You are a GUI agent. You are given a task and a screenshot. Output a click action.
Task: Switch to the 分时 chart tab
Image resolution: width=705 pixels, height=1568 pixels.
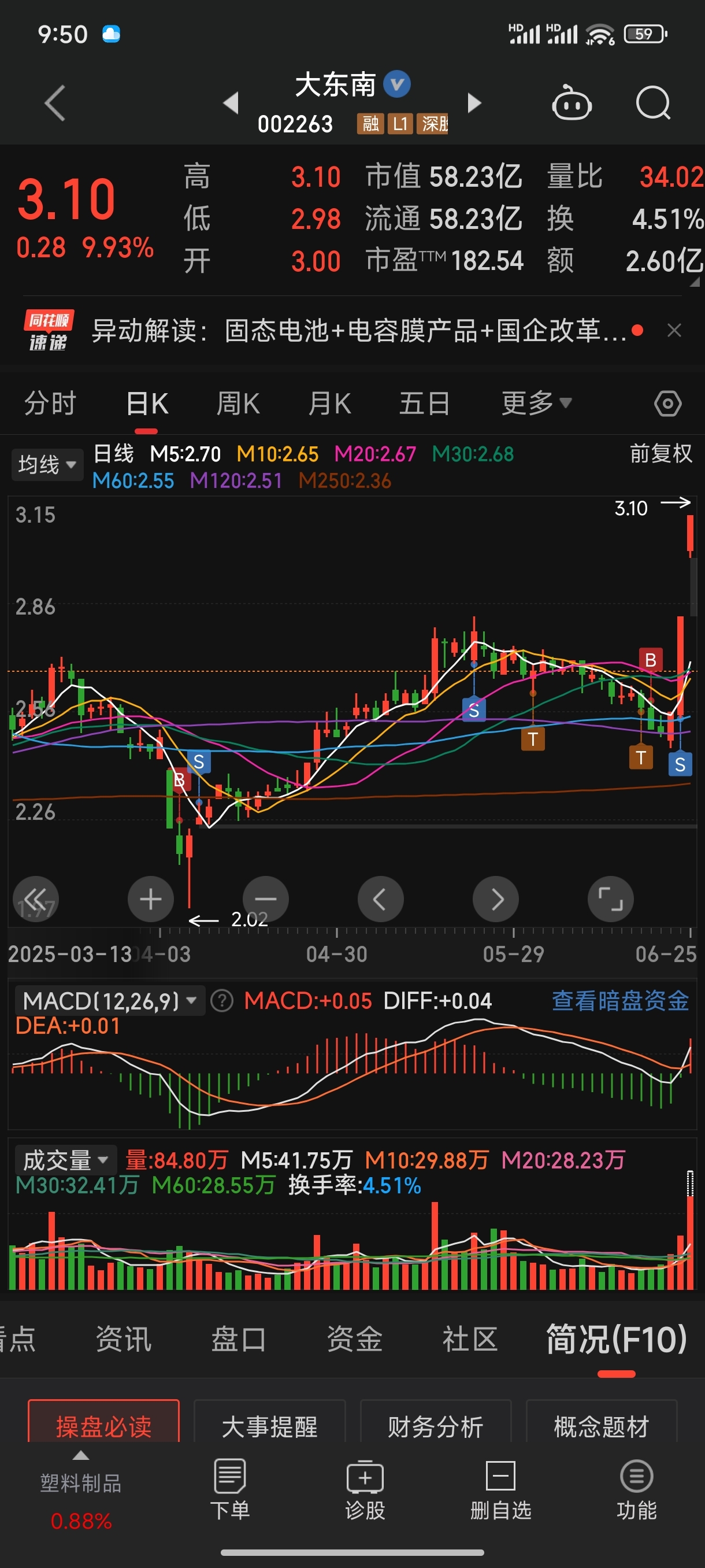(x=50, y=404)
